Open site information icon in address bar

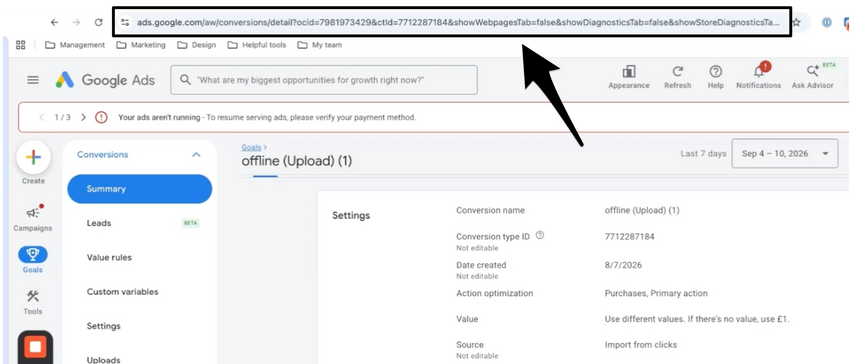pos(125,22)
